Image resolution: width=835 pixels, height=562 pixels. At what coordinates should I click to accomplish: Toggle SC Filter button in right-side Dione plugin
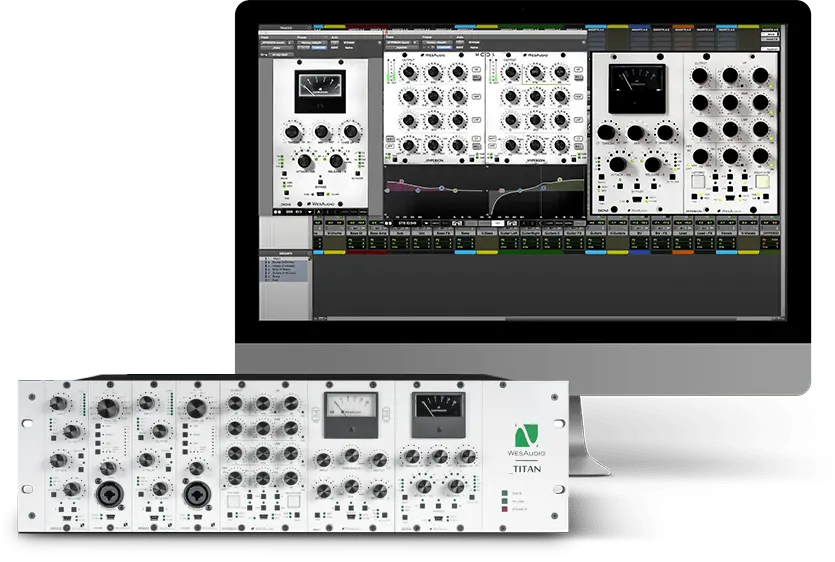673,177
